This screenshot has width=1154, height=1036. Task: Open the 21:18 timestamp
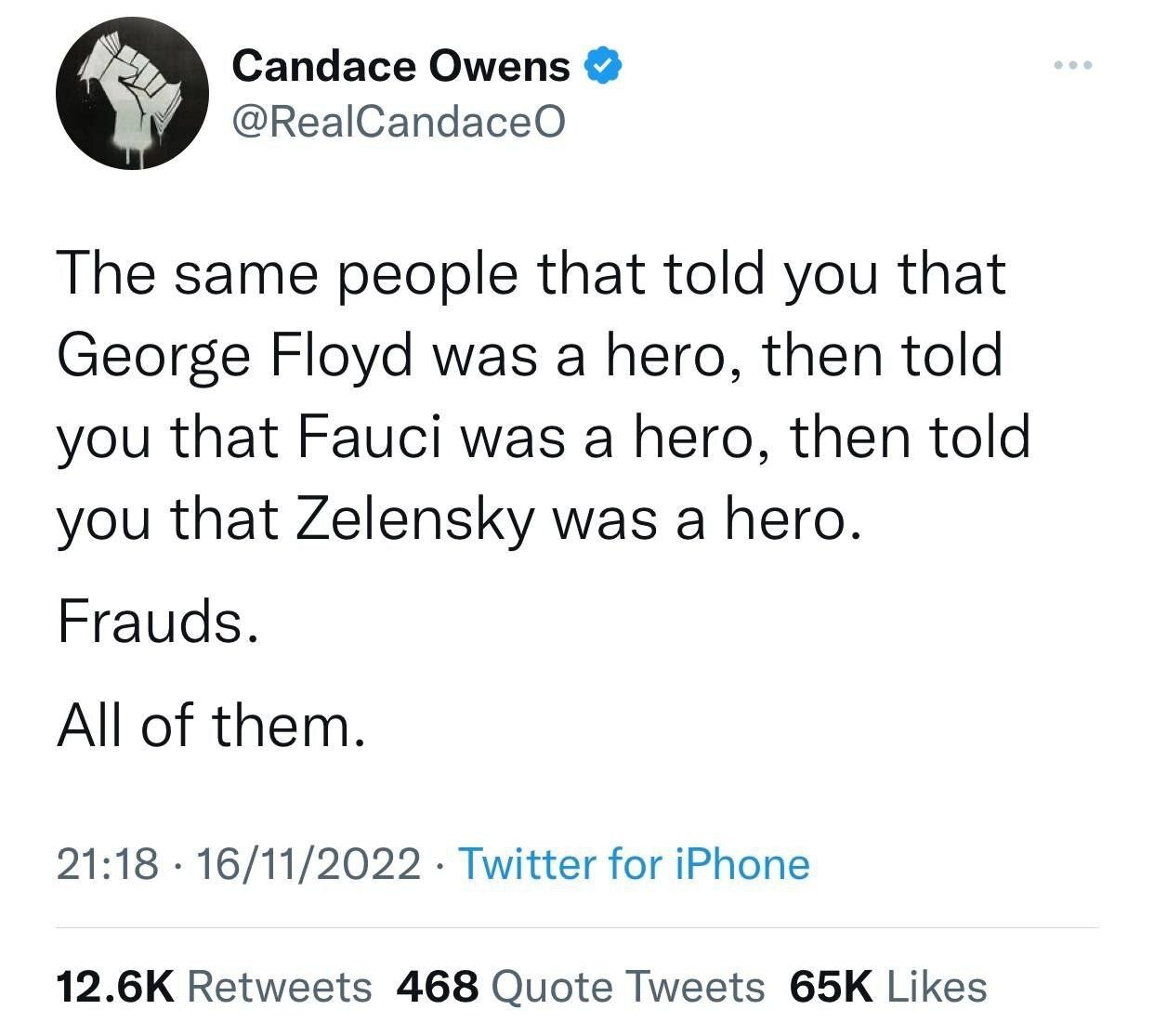pyautogui.click(x=107, y=864)
